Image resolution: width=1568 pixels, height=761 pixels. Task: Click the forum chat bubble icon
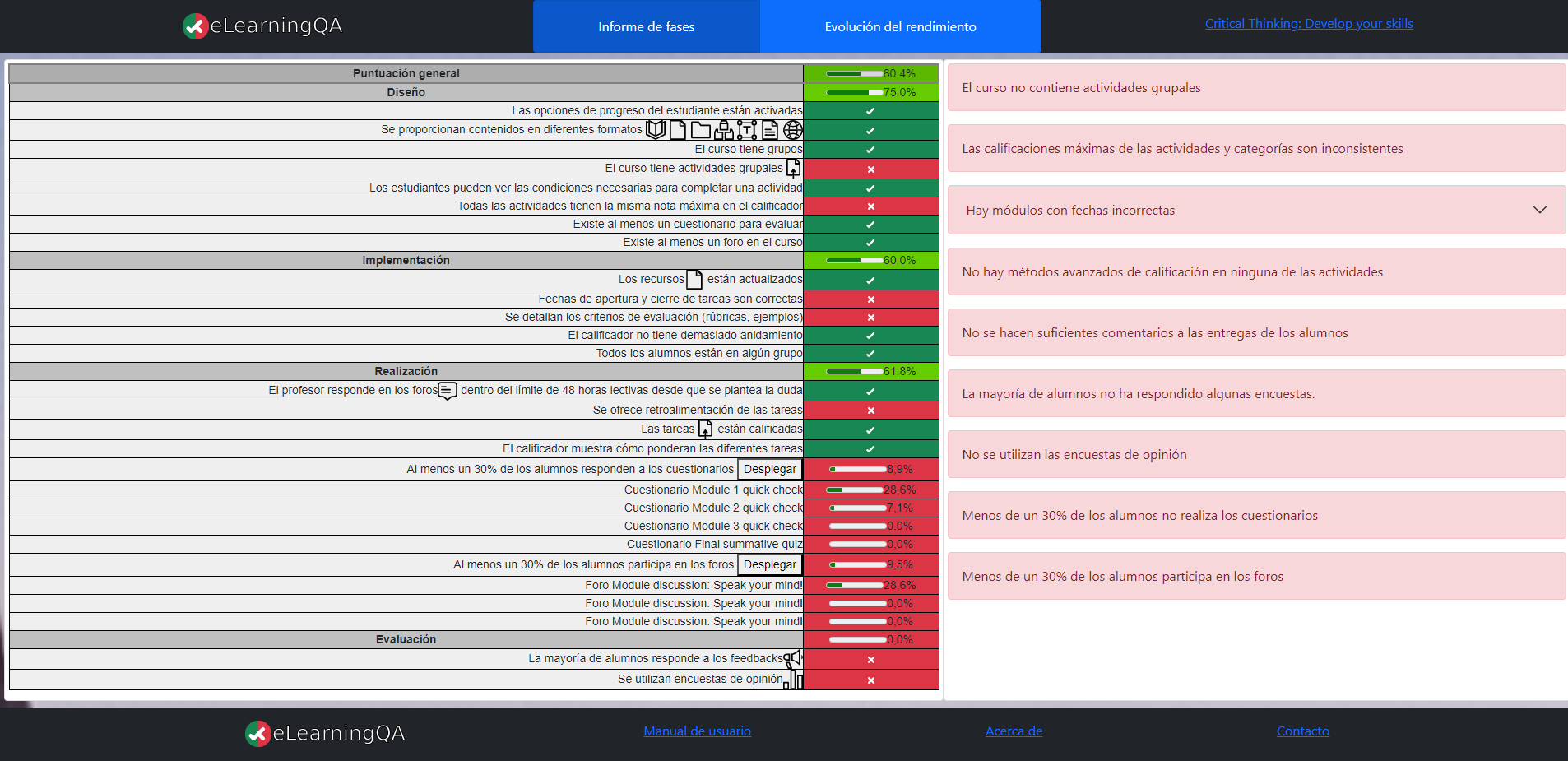click(x=448, y=391)
